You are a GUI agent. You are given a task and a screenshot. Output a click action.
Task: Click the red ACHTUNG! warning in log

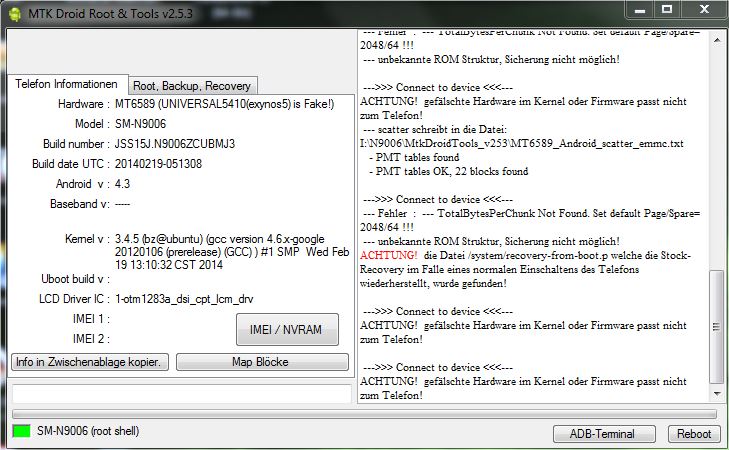click(x=389, y=255)
